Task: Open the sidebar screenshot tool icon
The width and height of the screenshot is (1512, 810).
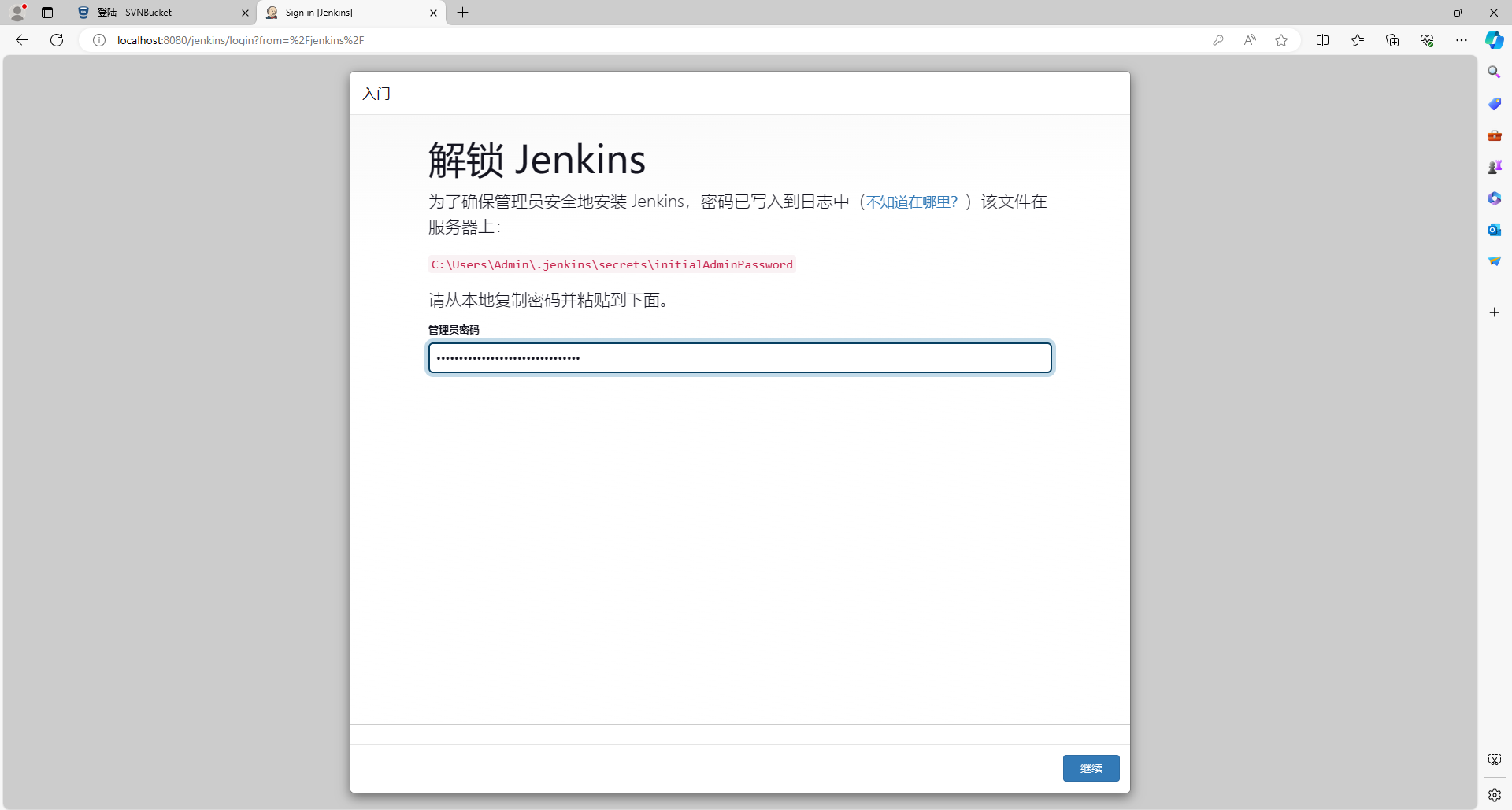Action: pos(1494,760)
